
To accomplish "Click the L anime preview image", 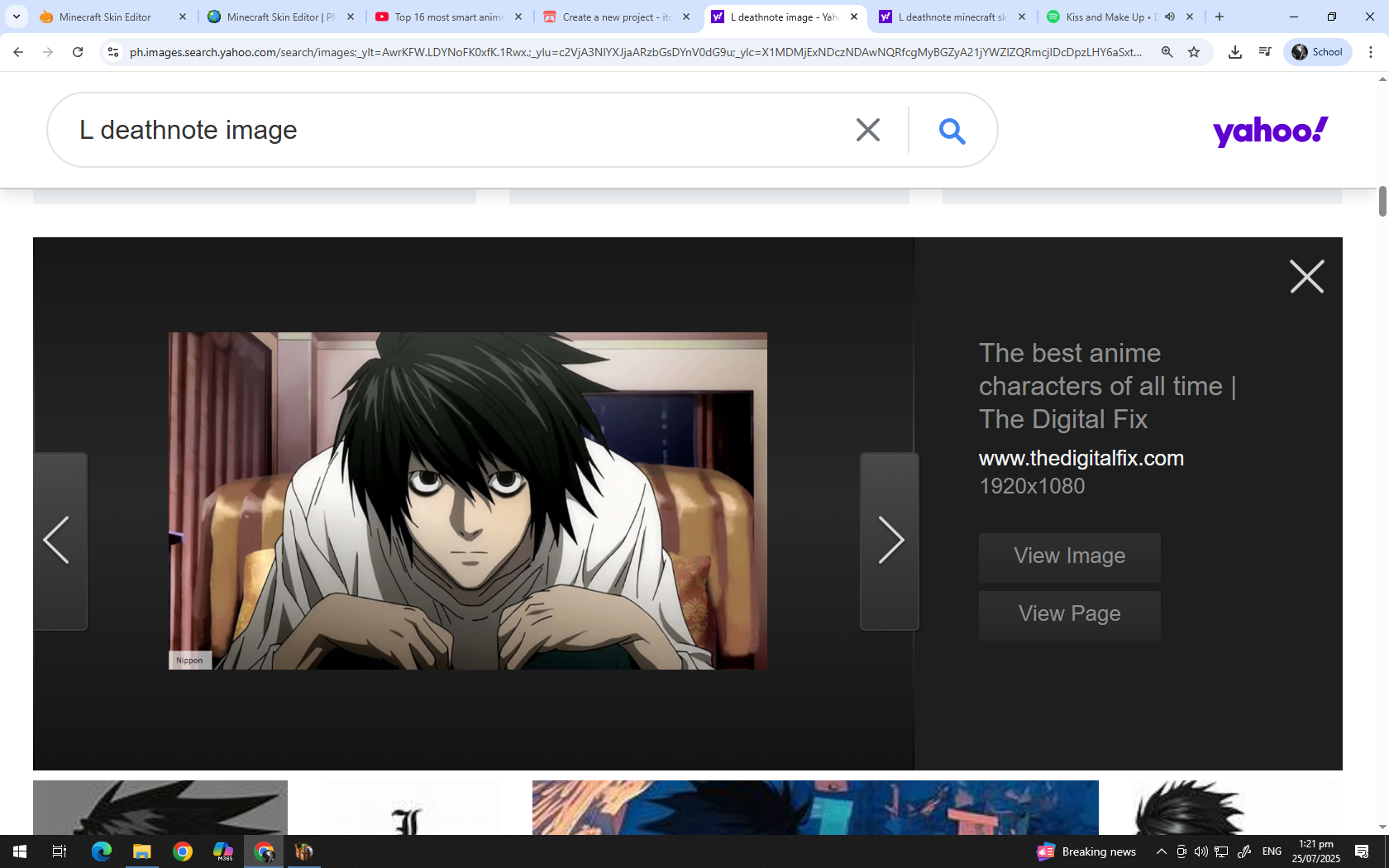I will coord(468,501).
